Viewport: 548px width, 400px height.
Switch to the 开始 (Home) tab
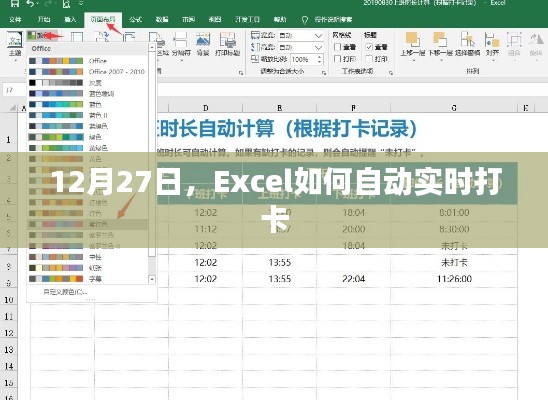point(44,19)
